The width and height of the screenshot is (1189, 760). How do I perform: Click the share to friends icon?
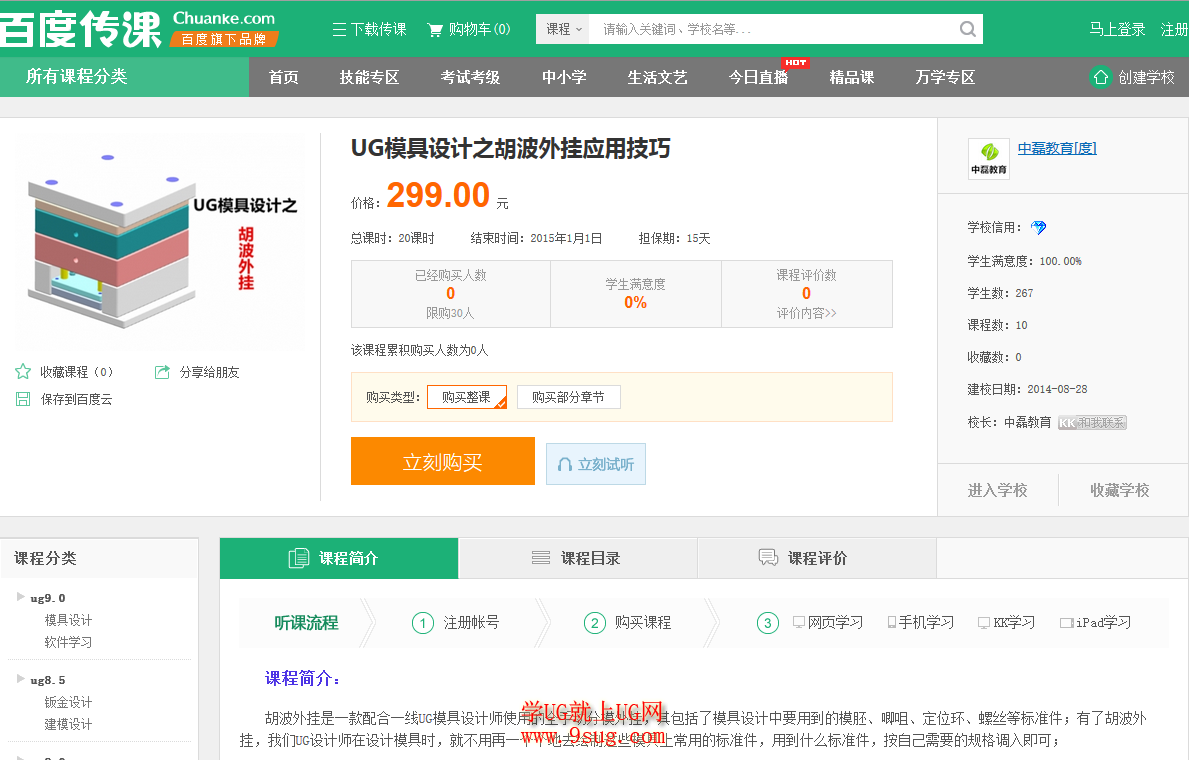click(x=162, y=372)
